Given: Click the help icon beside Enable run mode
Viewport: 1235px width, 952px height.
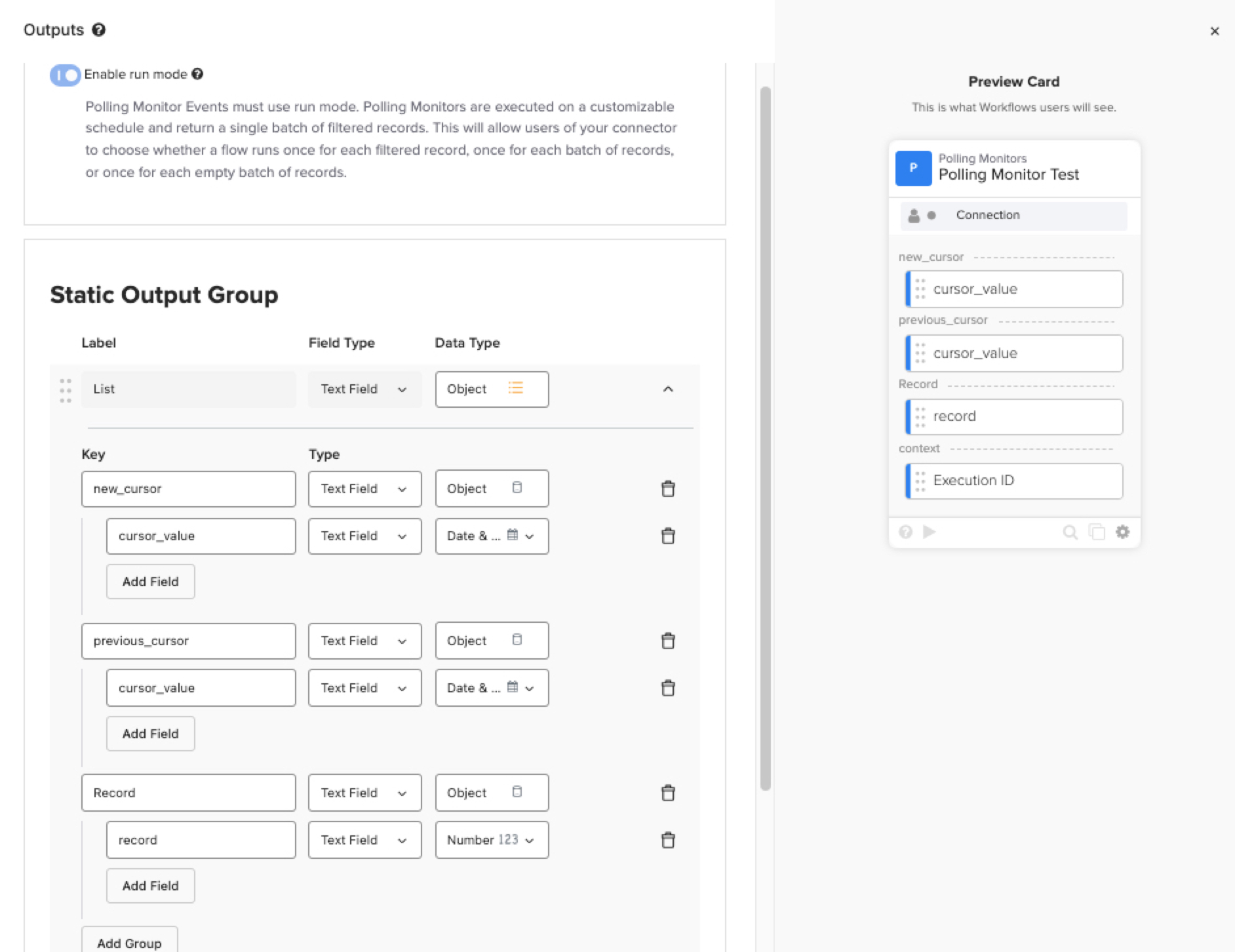Looking at the screenshot, I should tap(197, 74).
